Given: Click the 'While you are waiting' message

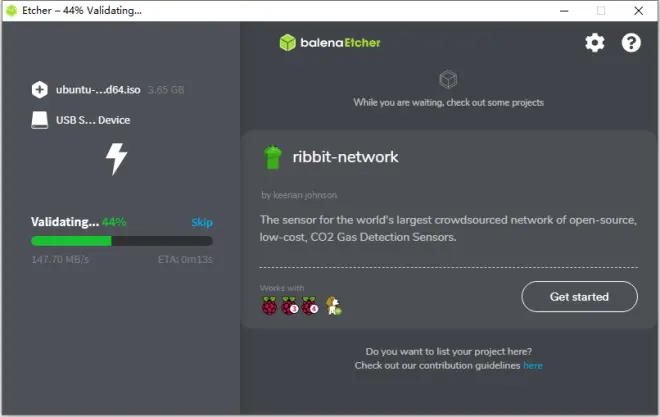Looking at the screenshot, I should 448,103.
